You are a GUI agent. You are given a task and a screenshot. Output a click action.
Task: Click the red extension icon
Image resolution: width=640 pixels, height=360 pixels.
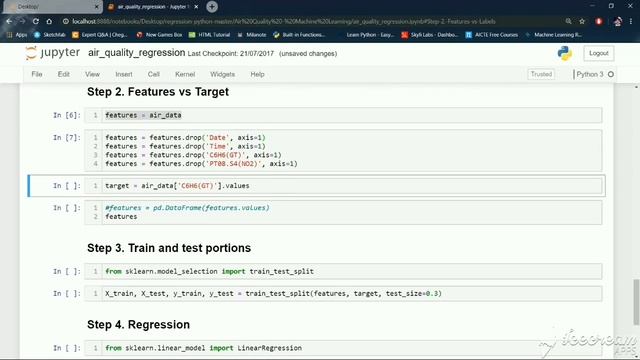[599, 21]
